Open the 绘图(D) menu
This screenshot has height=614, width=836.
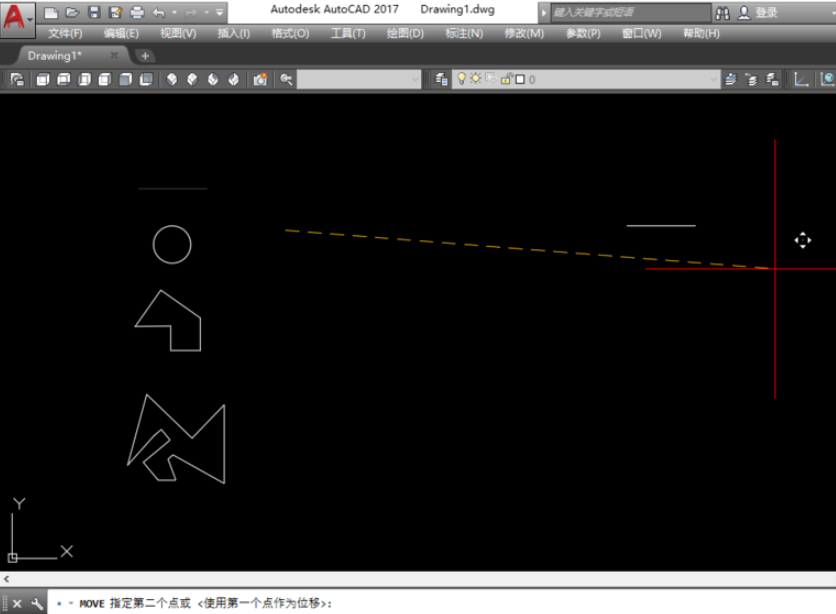(405, 34)
